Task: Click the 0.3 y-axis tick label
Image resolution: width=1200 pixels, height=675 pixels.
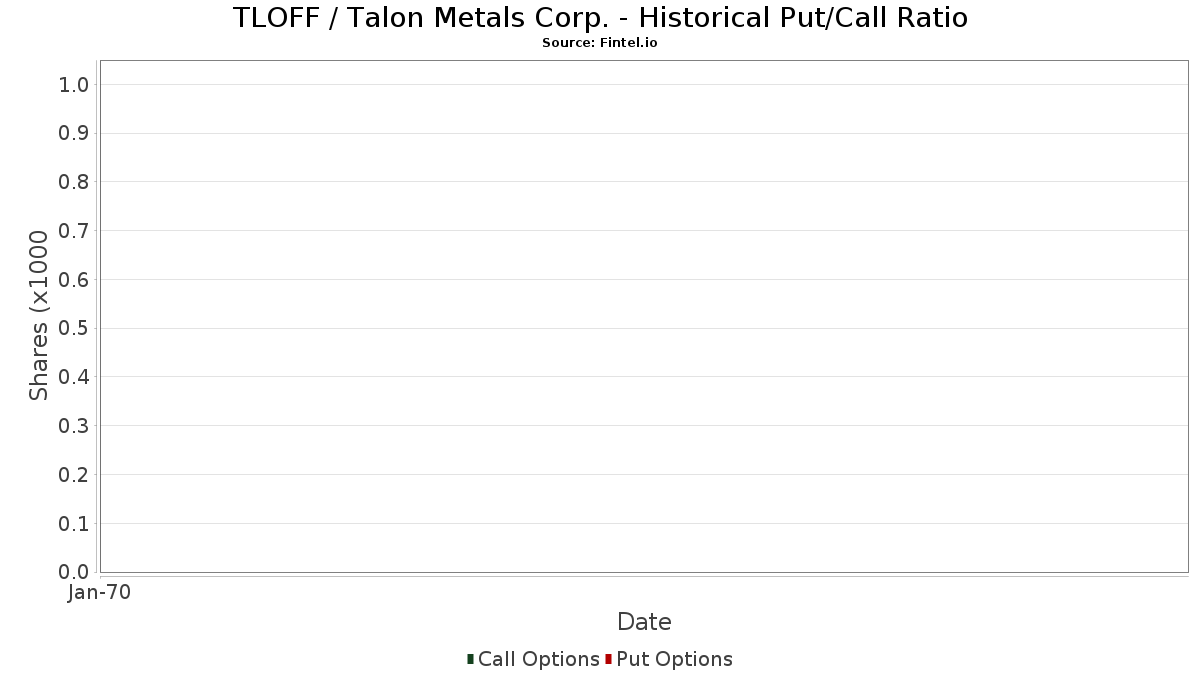Action: 74,426
